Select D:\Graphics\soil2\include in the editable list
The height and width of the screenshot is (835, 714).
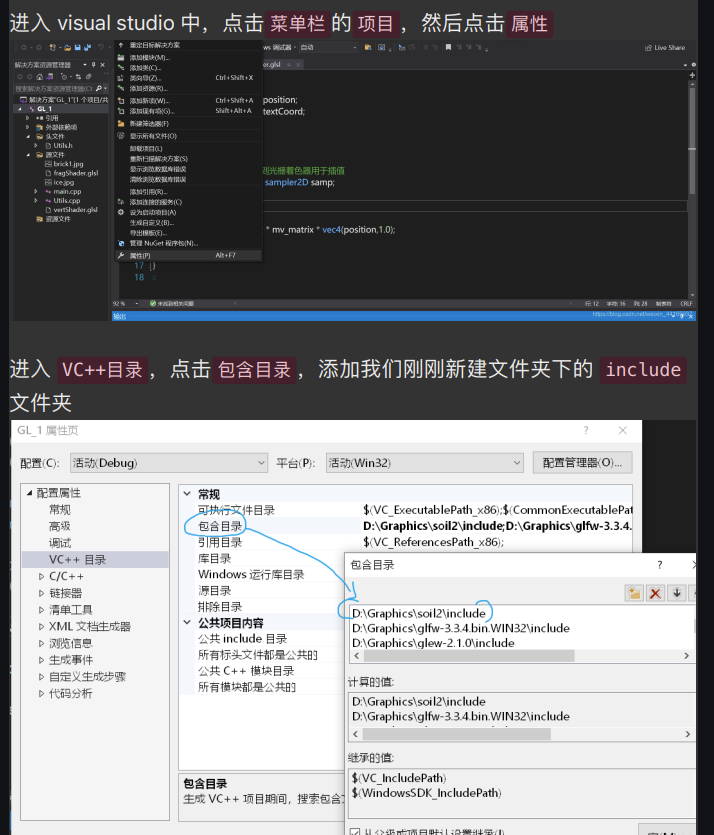point(419,613)
